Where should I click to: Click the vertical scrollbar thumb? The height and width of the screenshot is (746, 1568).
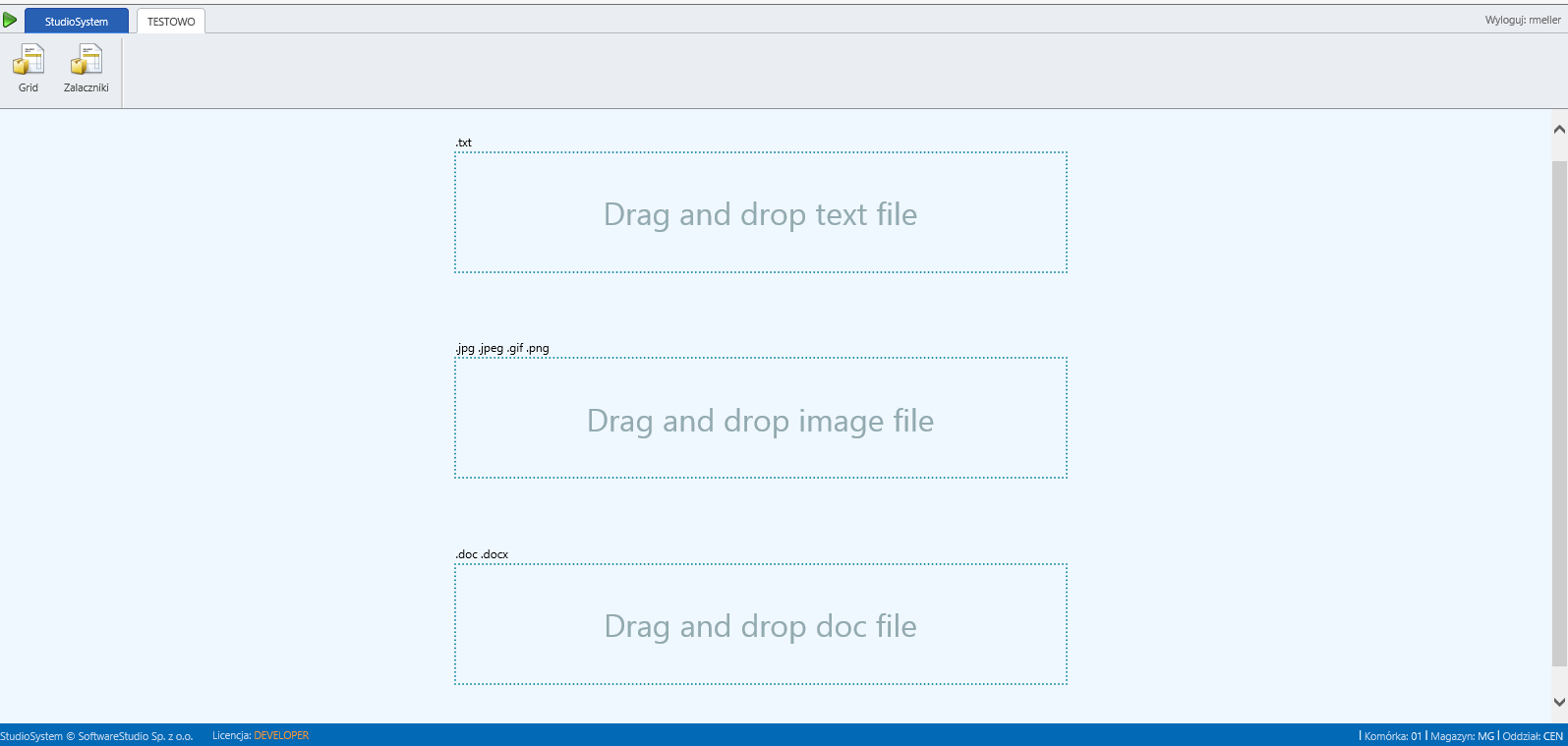1559,413
